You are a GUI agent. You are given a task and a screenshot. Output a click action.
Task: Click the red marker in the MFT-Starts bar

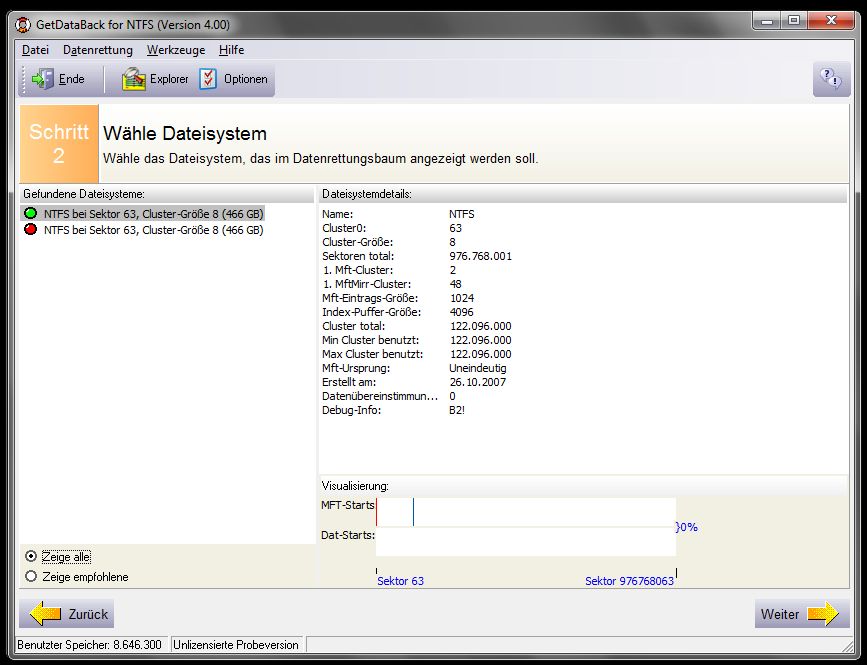coord(377,512)
